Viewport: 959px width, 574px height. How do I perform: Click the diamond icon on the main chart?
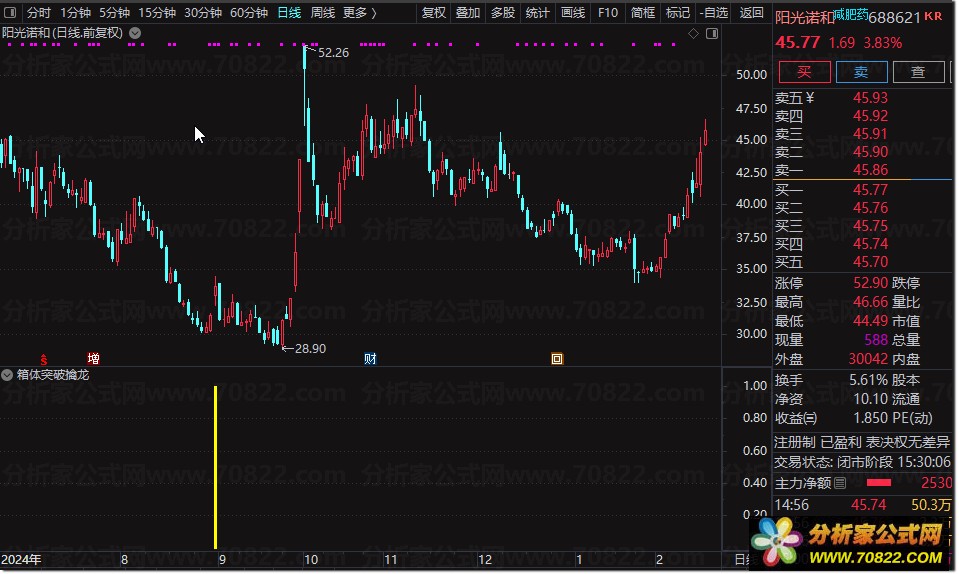coord(693,34)
